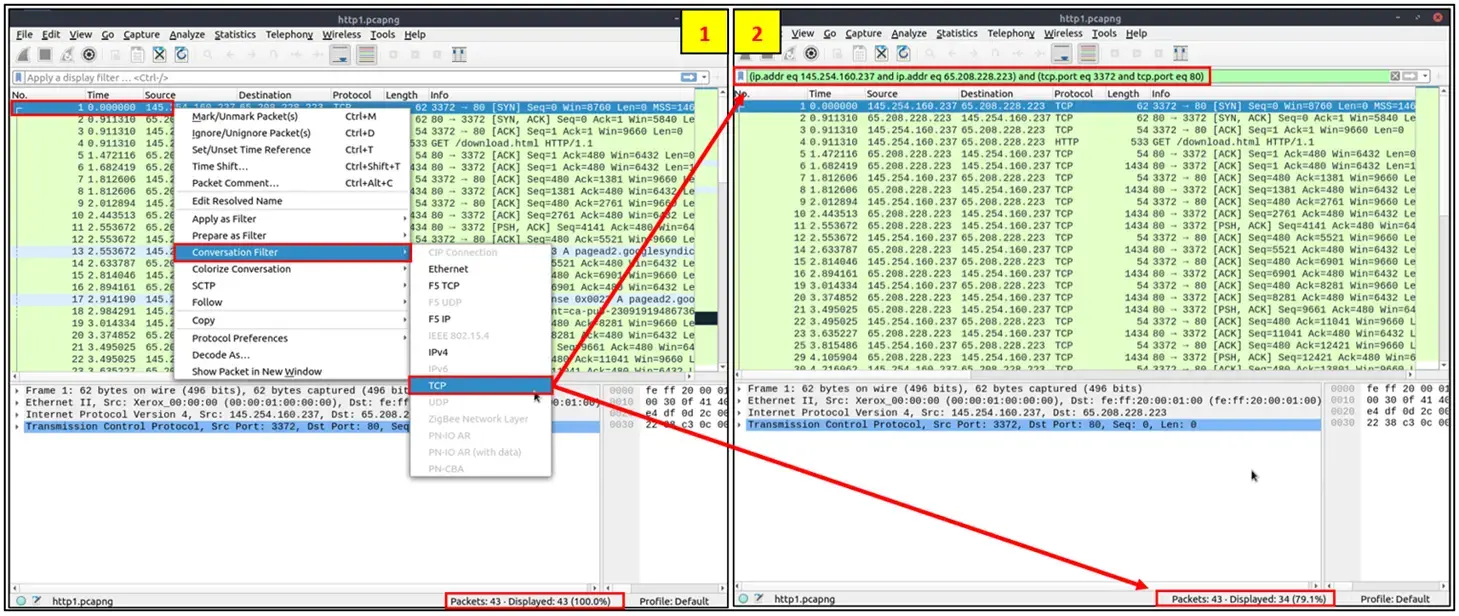The width and height of the screenshot is (1459, 616).
Task: Expand Transmission Control Protocol row in left window
Action: (19, 426)
